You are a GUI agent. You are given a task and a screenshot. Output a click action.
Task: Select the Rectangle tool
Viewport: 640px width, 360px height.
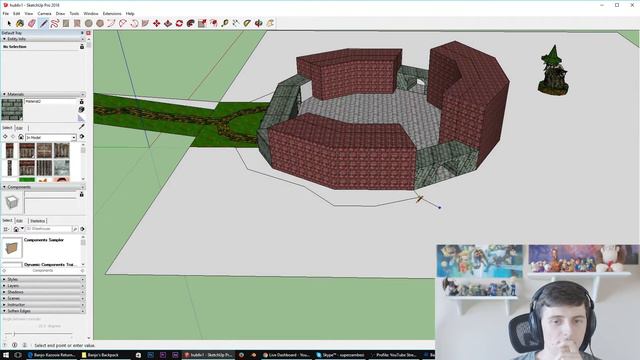pyautogui.click(x=66, y=24)
